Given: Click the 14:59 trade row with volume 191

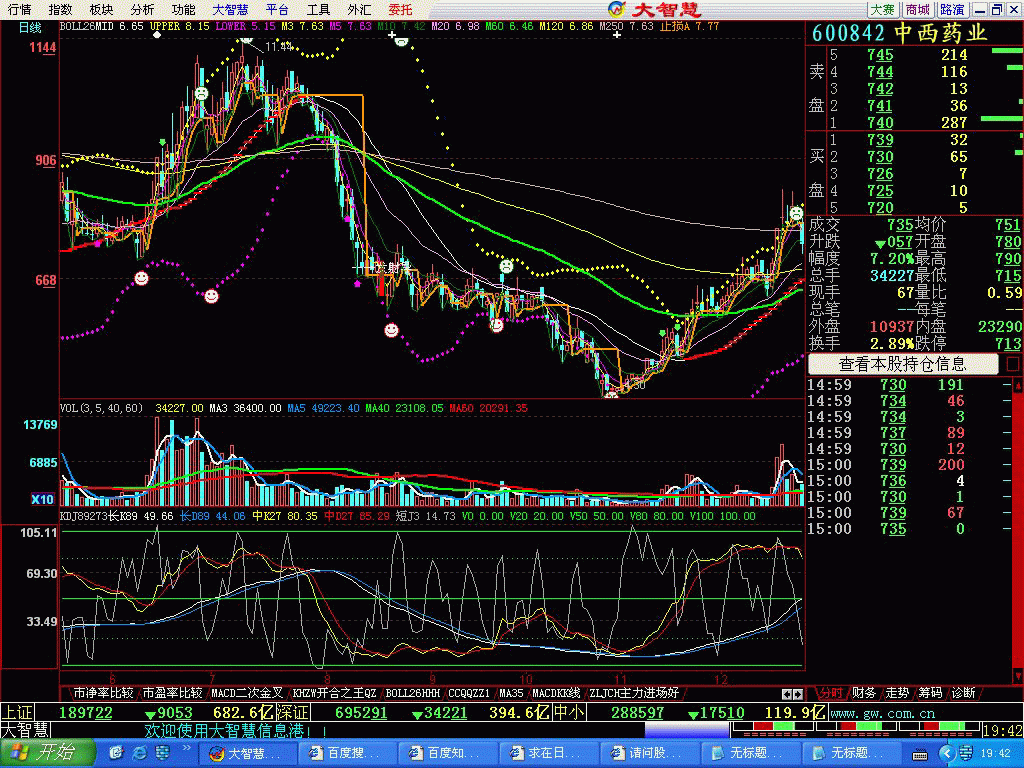Looking at the screenshot, I should tap(909, 385).
